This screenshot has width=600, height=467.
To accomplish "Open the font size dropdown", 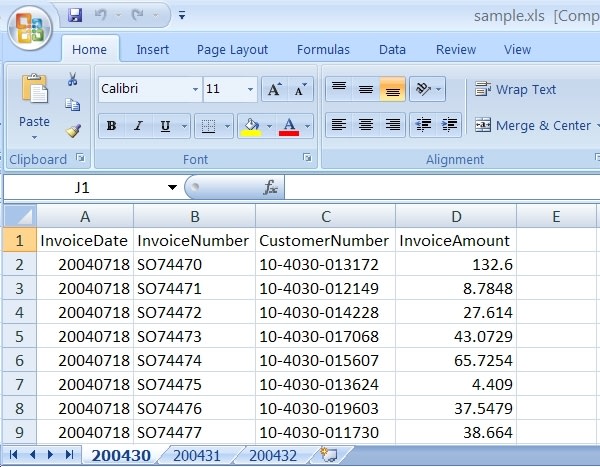I will point(250,90).
